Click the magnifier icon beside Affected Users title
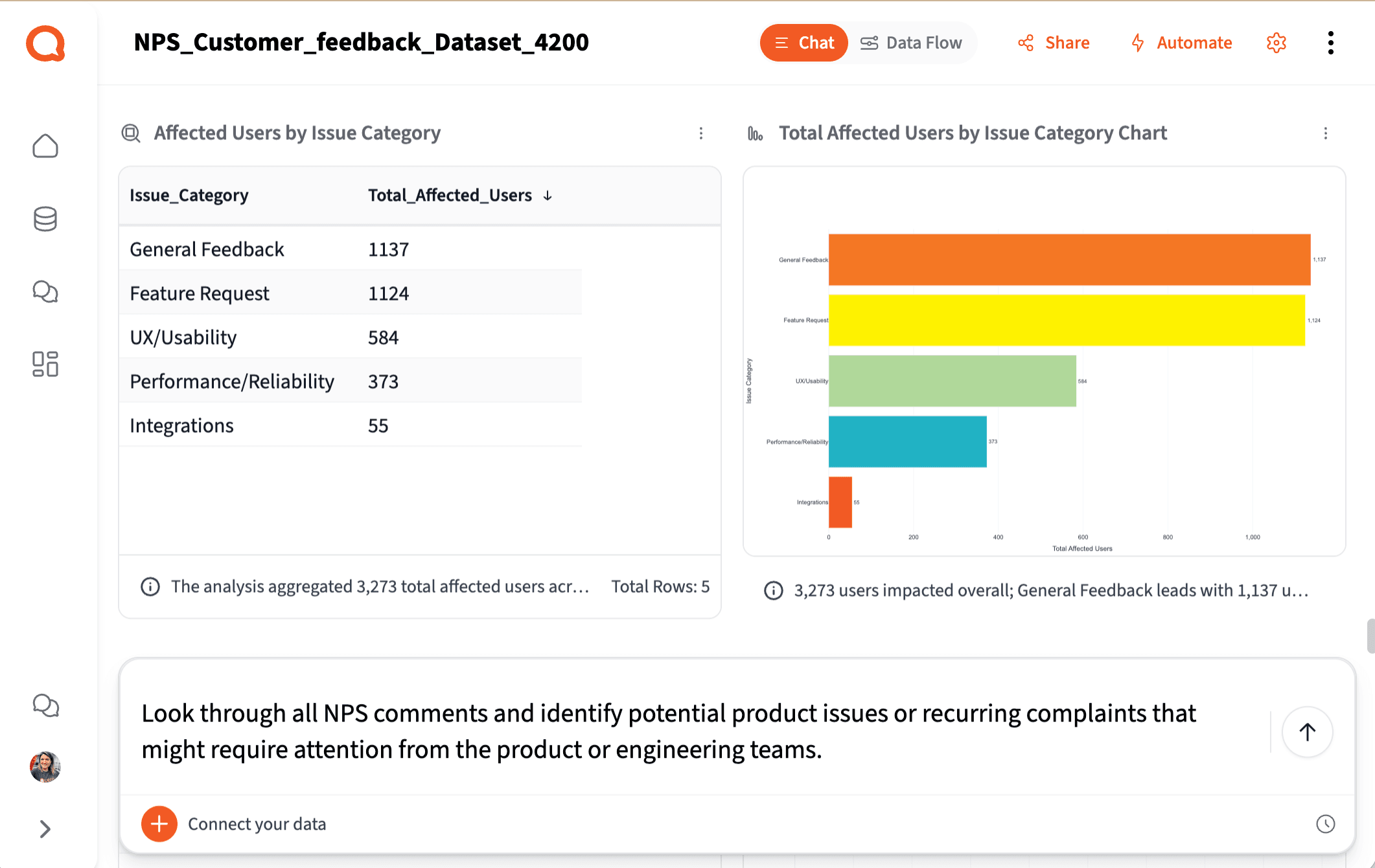This screenshot has width=1375, height=868. click(x=130, y=133)
